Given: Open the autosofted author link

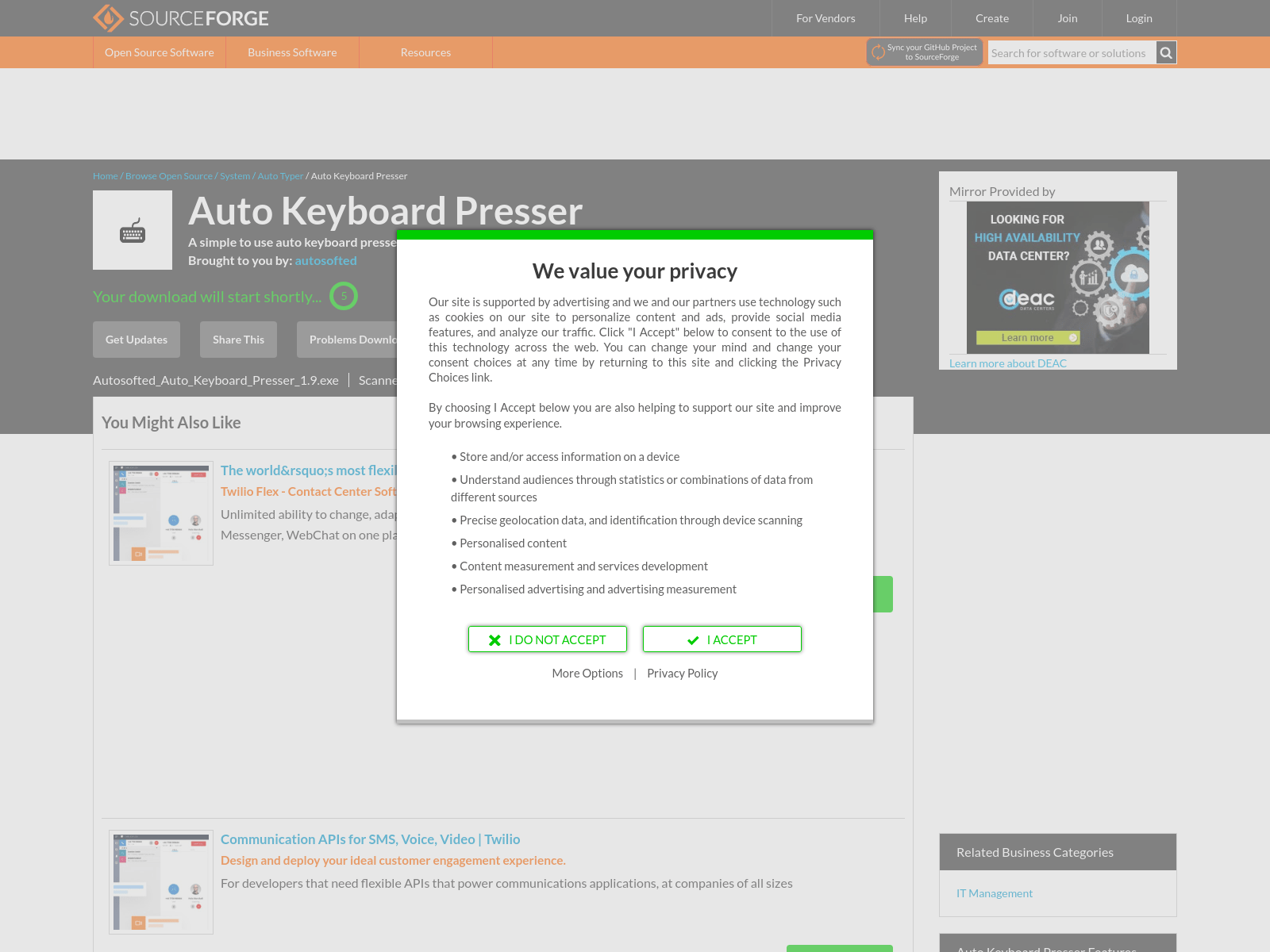Looking at the screenshot, I should point(326,260).
